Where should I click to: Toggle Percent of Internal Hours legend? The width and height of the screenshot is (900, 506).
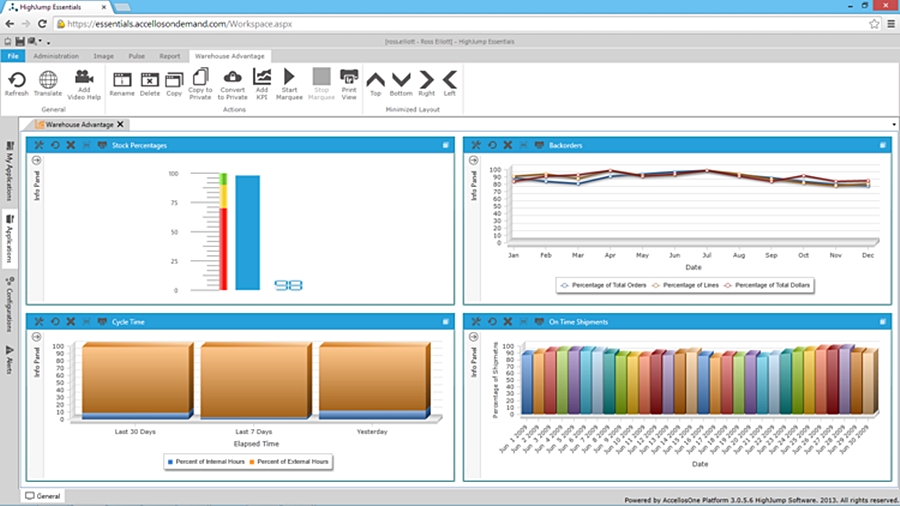click(205, 461)
